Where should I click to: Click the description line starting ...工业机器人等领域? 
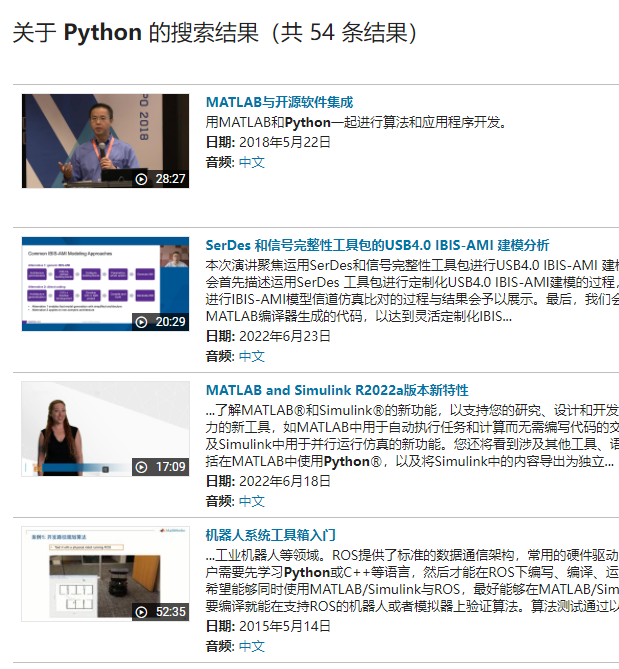coord(412,555)
